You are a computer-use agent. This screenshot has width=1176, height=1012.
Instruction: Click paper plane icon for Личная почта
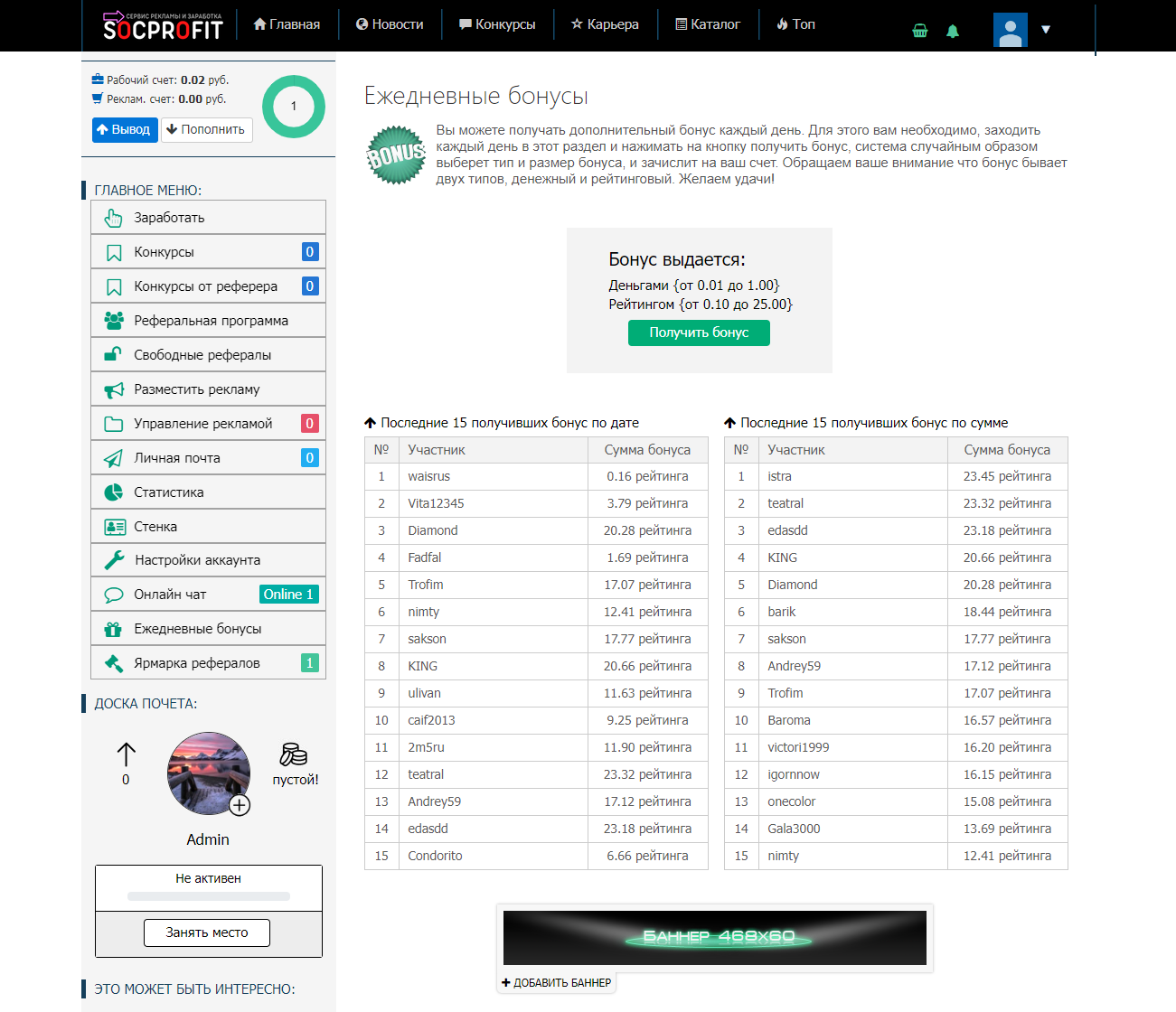pos(114,458)
